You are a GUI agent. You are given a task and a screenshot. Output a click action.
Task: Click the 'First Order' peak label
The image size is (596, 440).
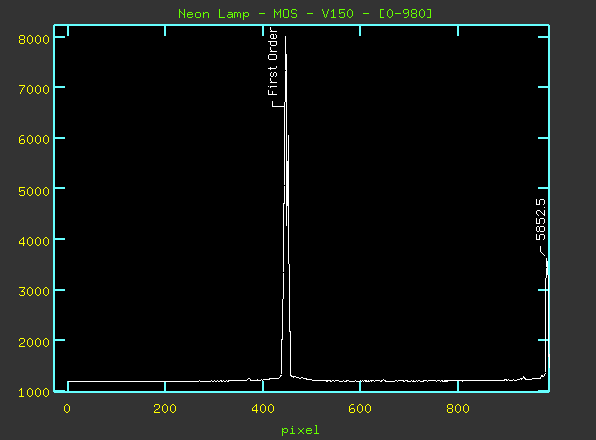point(273,62)
